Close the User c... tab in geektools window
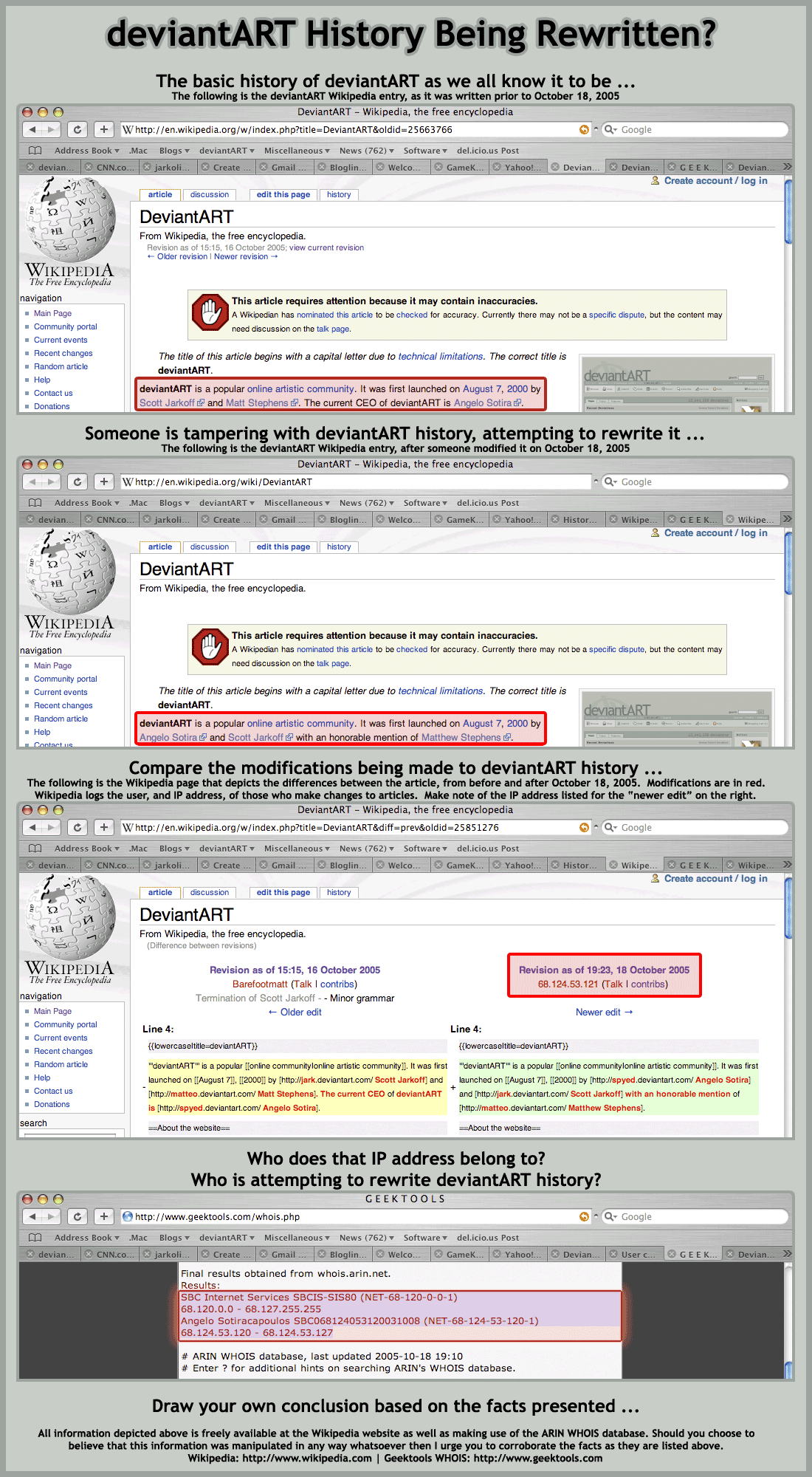The height and width of the screenshot is (1477, 812). click(x=613, y=1255)
